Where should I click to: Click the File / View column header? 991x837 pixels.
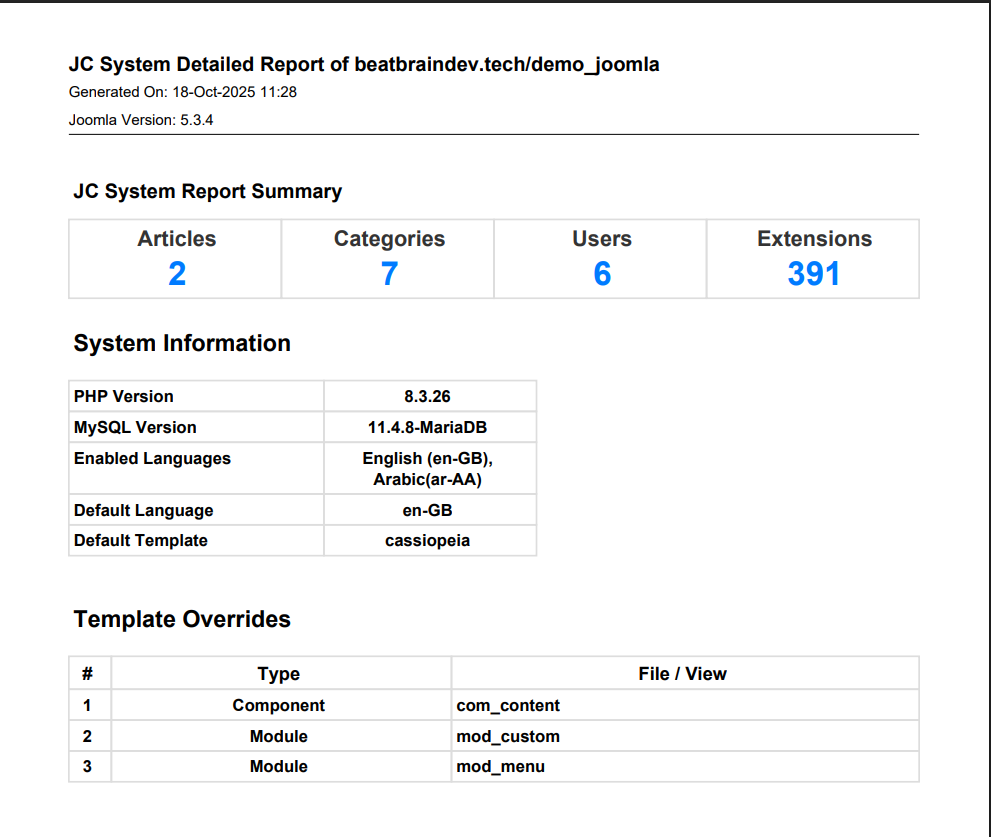pos(682,674)
